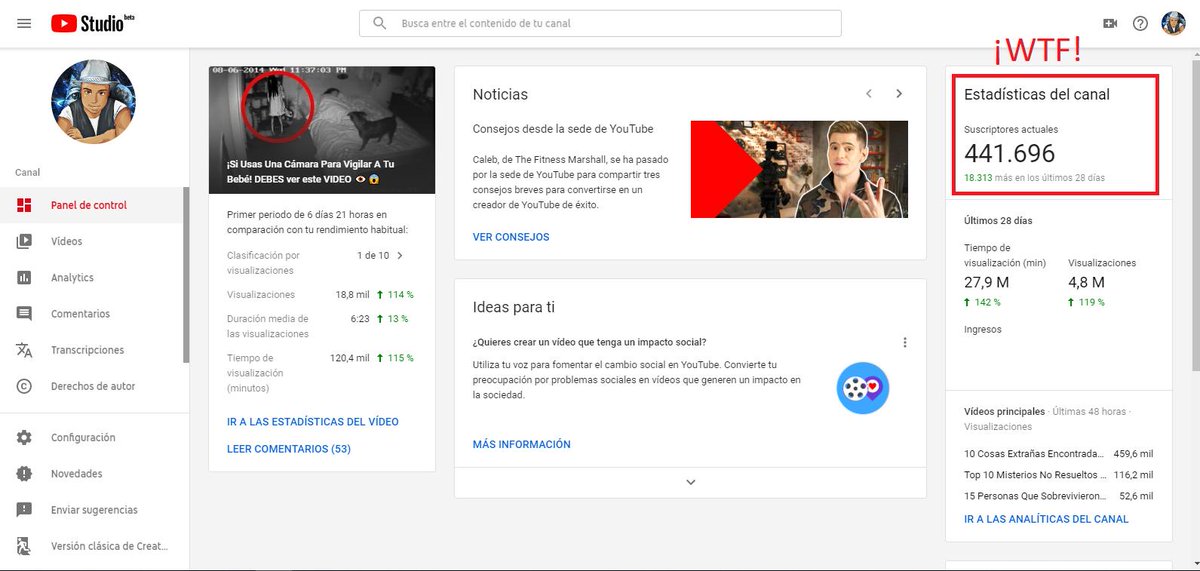Open the help question mark icon
Viewport: 1200px width, 571px height.
1140,23
